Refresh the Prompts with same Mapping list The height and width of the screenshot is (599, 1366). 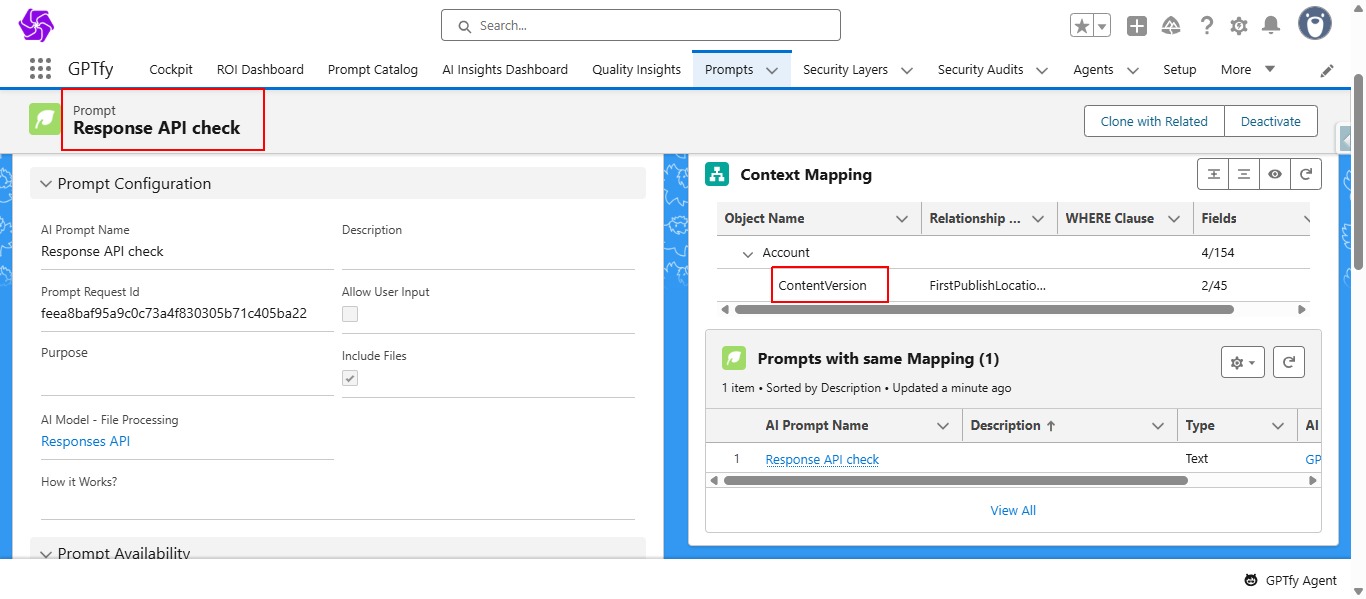(1289, 362)
